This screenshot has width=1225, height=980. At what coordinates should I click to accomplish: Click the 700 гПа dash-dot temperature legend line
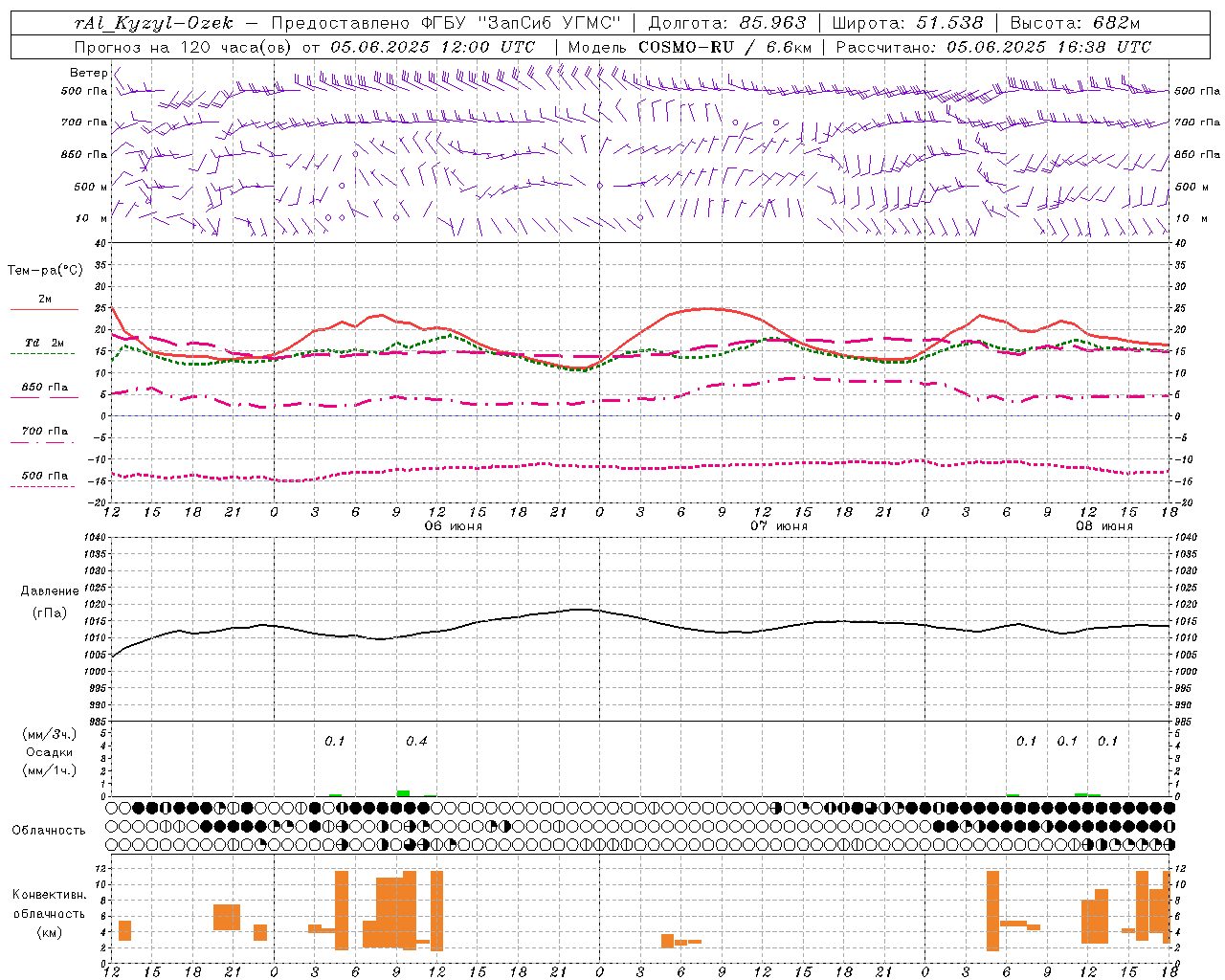pyautogui.click(x=42, y=442)
